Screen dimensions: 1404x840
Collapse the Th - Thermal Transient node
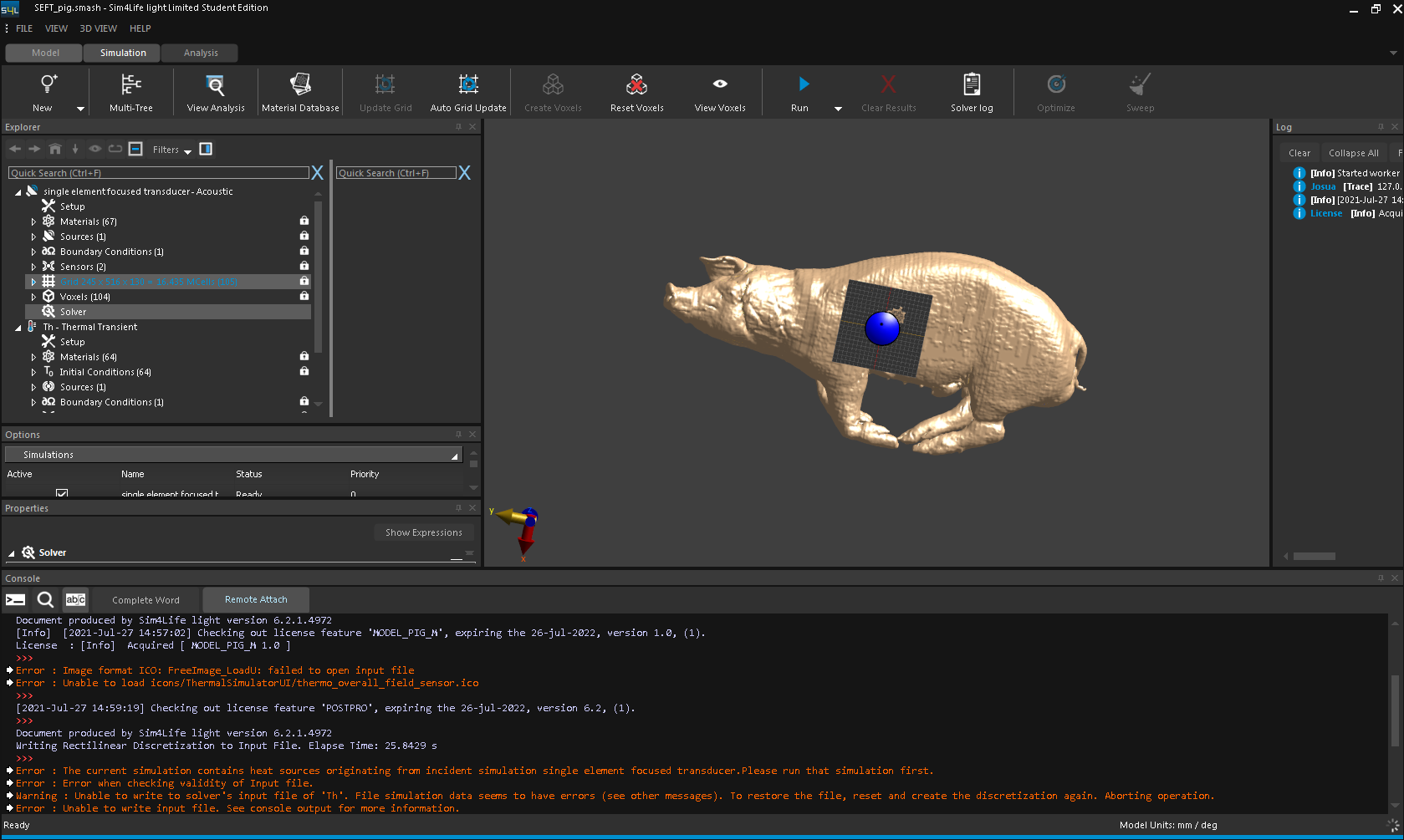point(18,328)
